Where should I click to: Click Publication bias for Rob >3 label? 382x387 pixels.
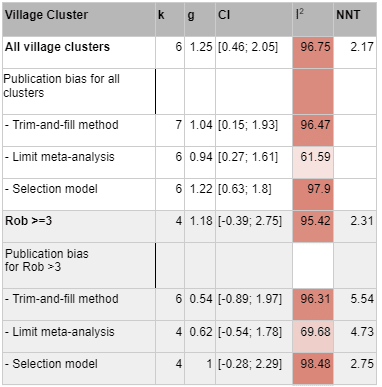(47, 260)
